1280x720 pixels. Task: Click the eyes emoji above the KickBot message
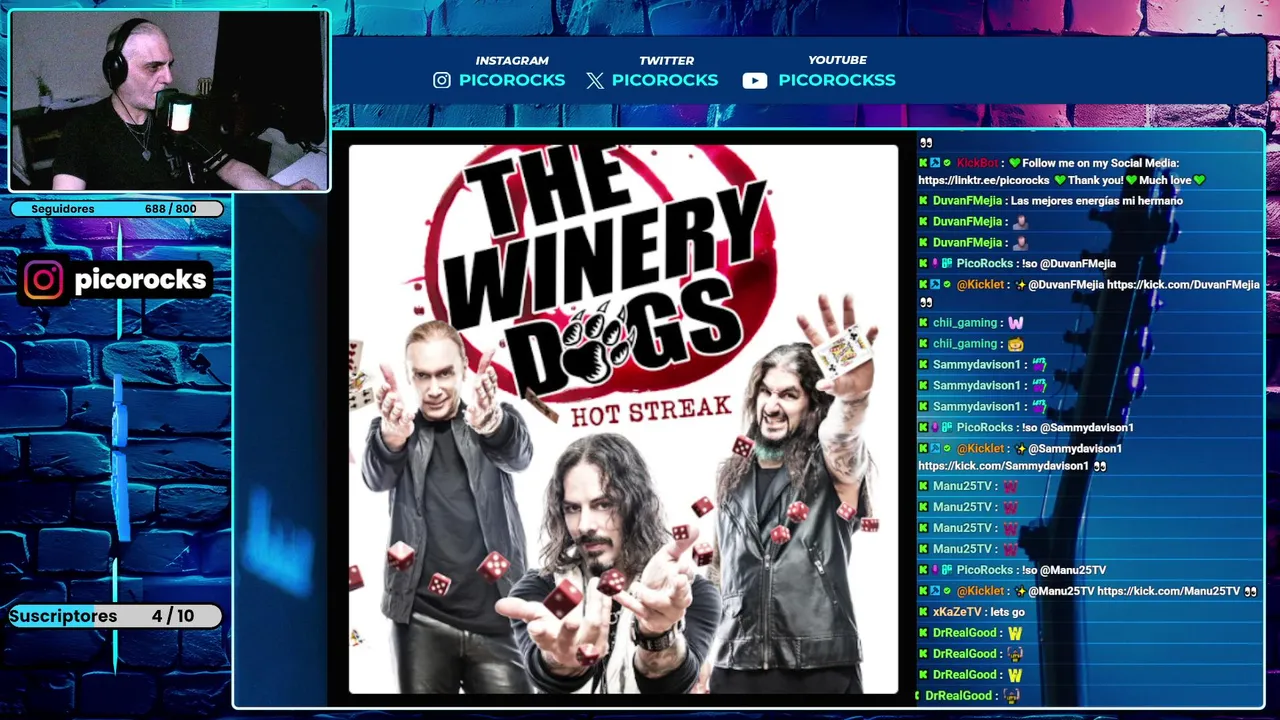tap(925, 144)
